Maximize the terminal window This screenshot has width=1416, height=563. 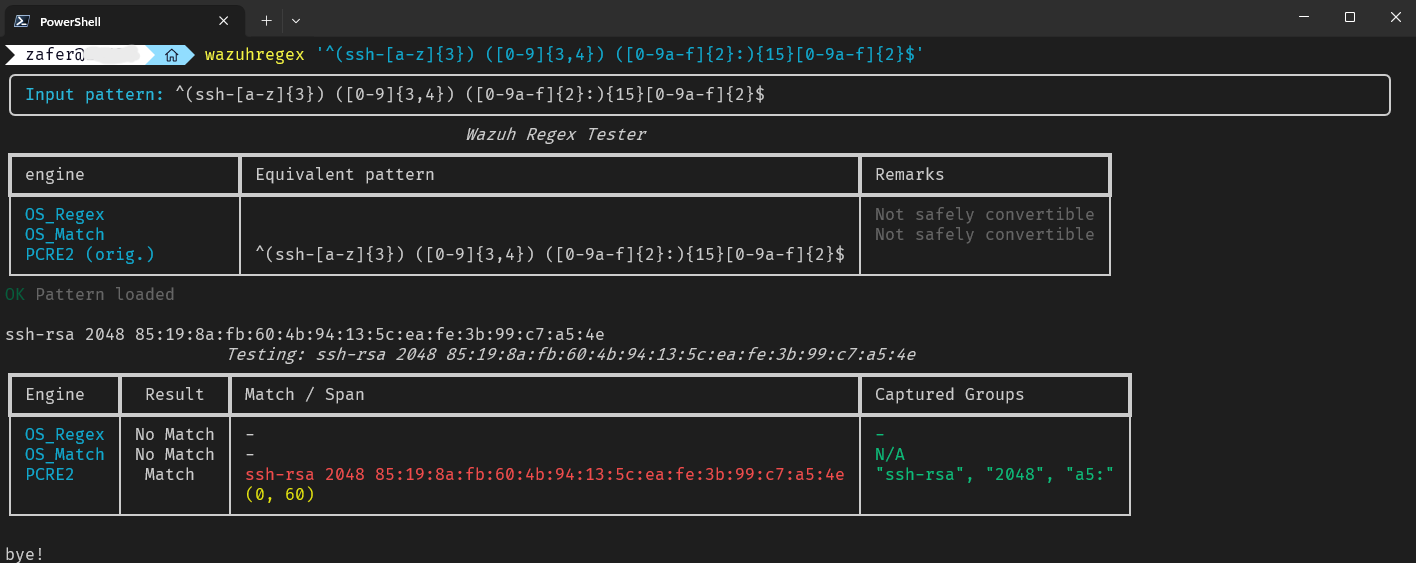pyautogui.click(x=1350, y=17)
